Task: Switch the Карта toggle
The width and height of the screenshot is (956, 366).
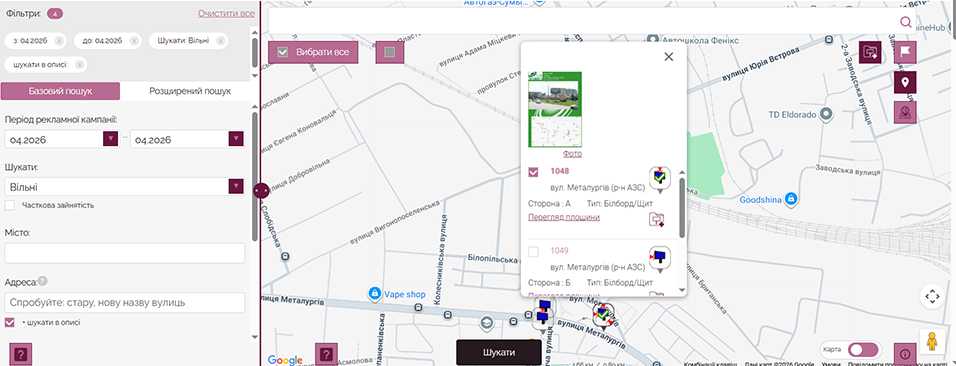Action: coord(863,350)
